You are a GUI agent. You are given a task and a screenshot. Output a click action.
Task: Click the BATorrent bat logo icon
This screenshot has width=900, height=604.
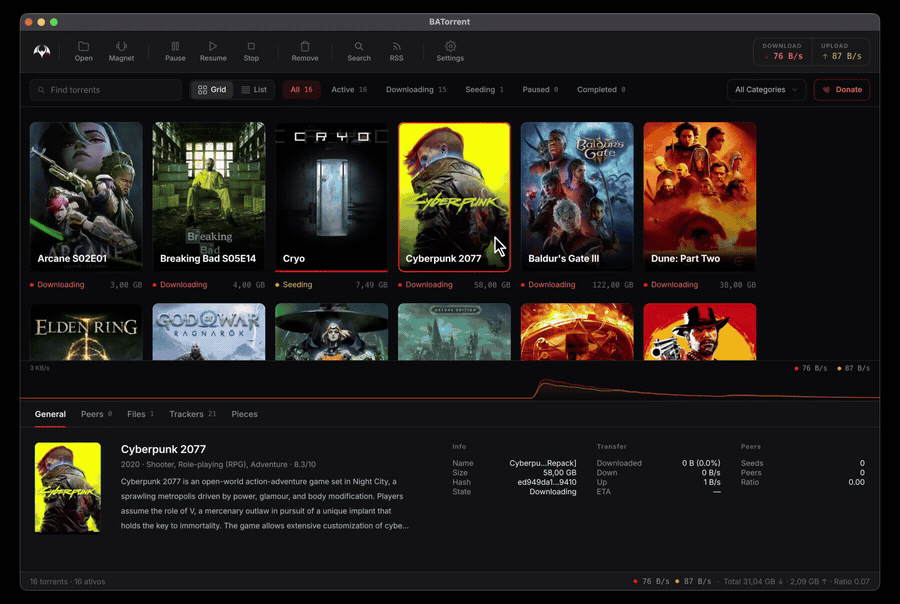point(41,51)
